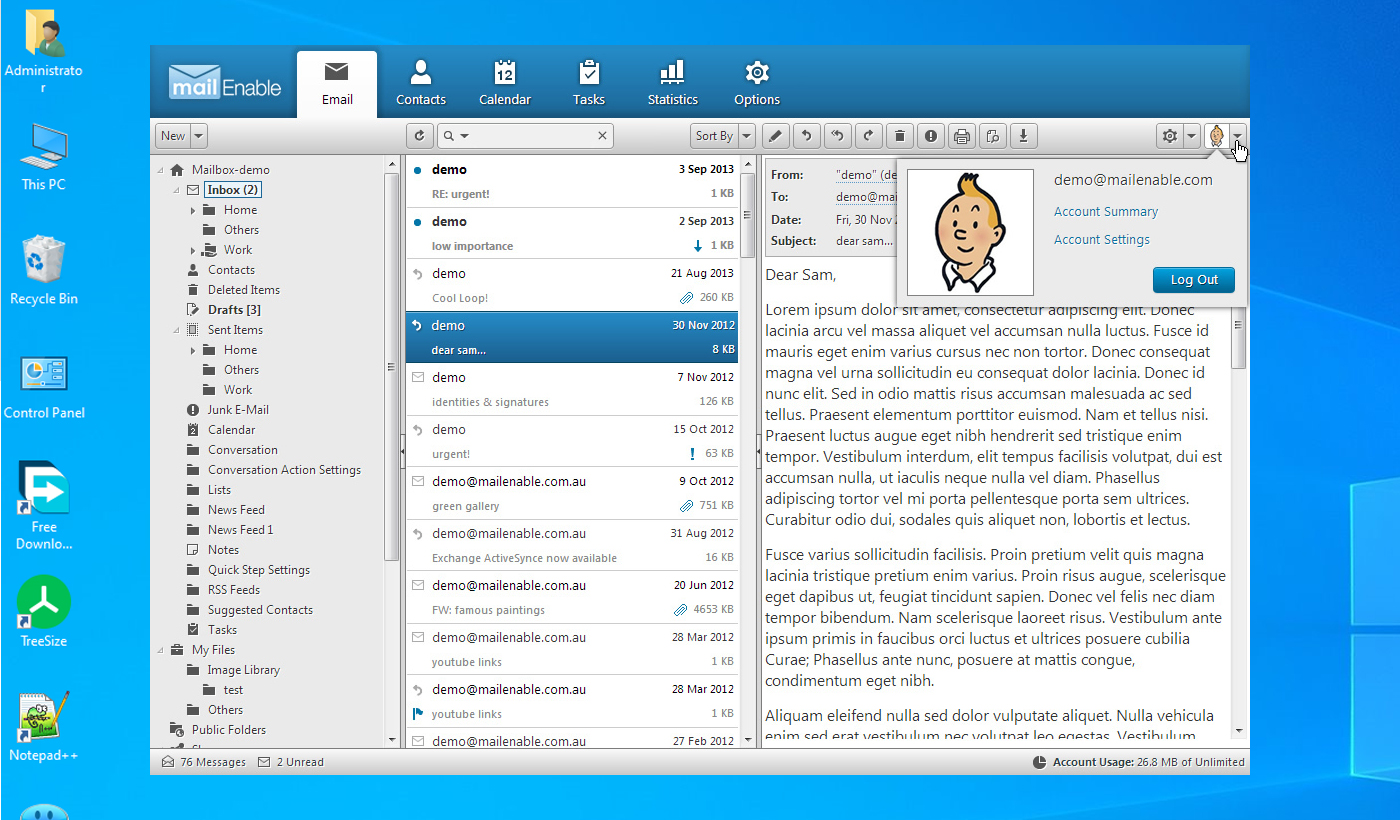Image resolution: width=1400 pixels, height=820 pixels.
Task: Forward the selected email using the forward icon
Action: pos(868,136)
